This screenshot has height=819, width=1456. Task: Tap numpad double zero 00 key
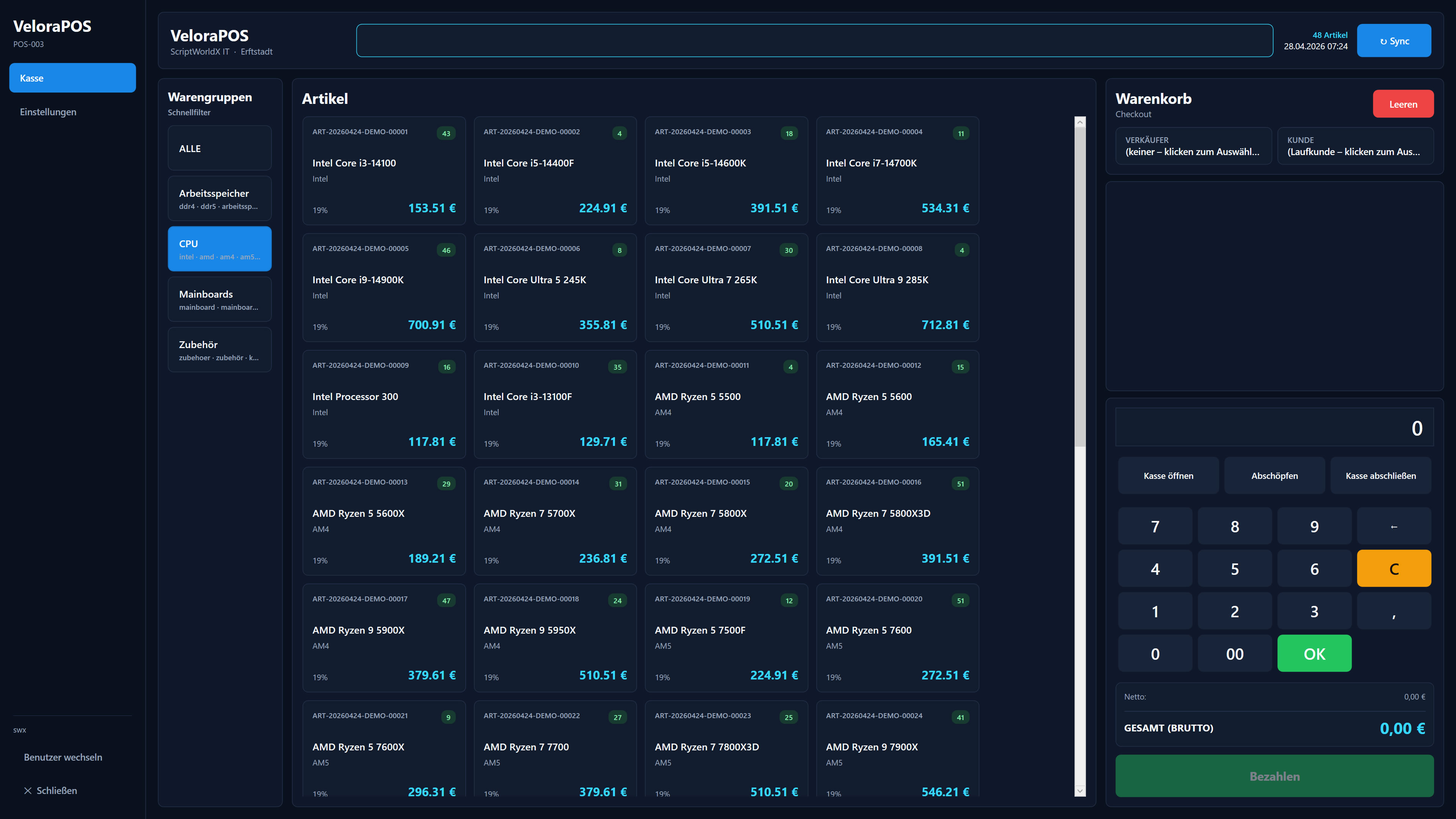click(1235, 653)
